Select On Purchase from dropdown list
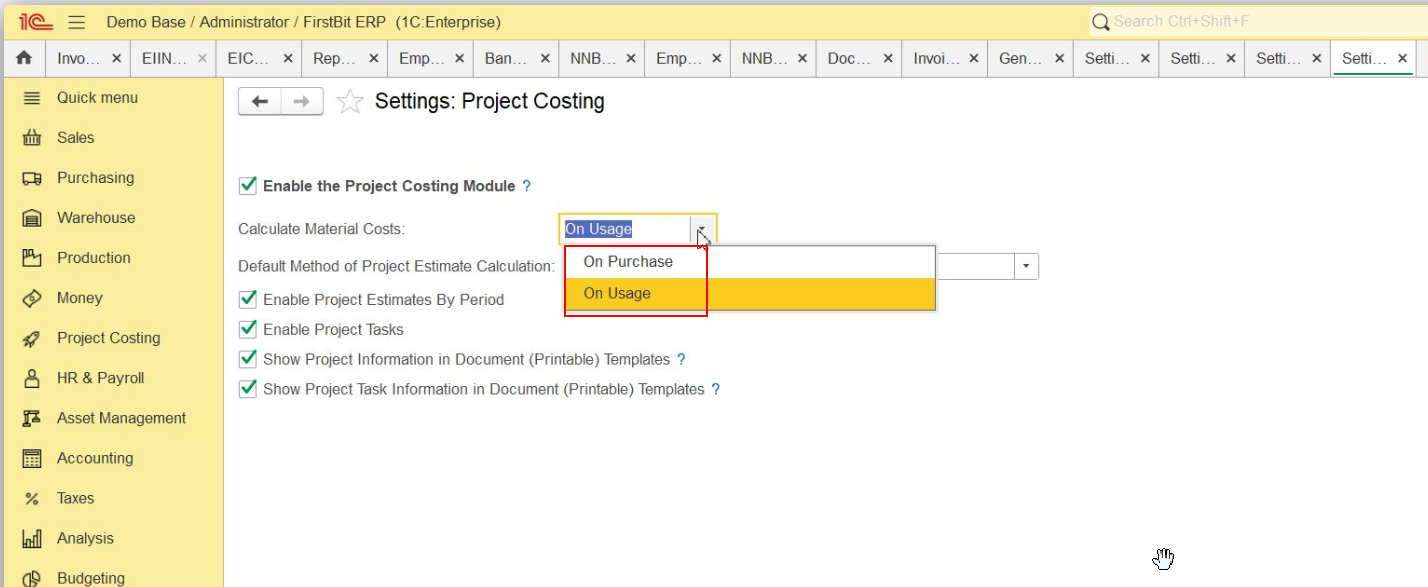Screen dimensions: 1428x587 point(628,262)
